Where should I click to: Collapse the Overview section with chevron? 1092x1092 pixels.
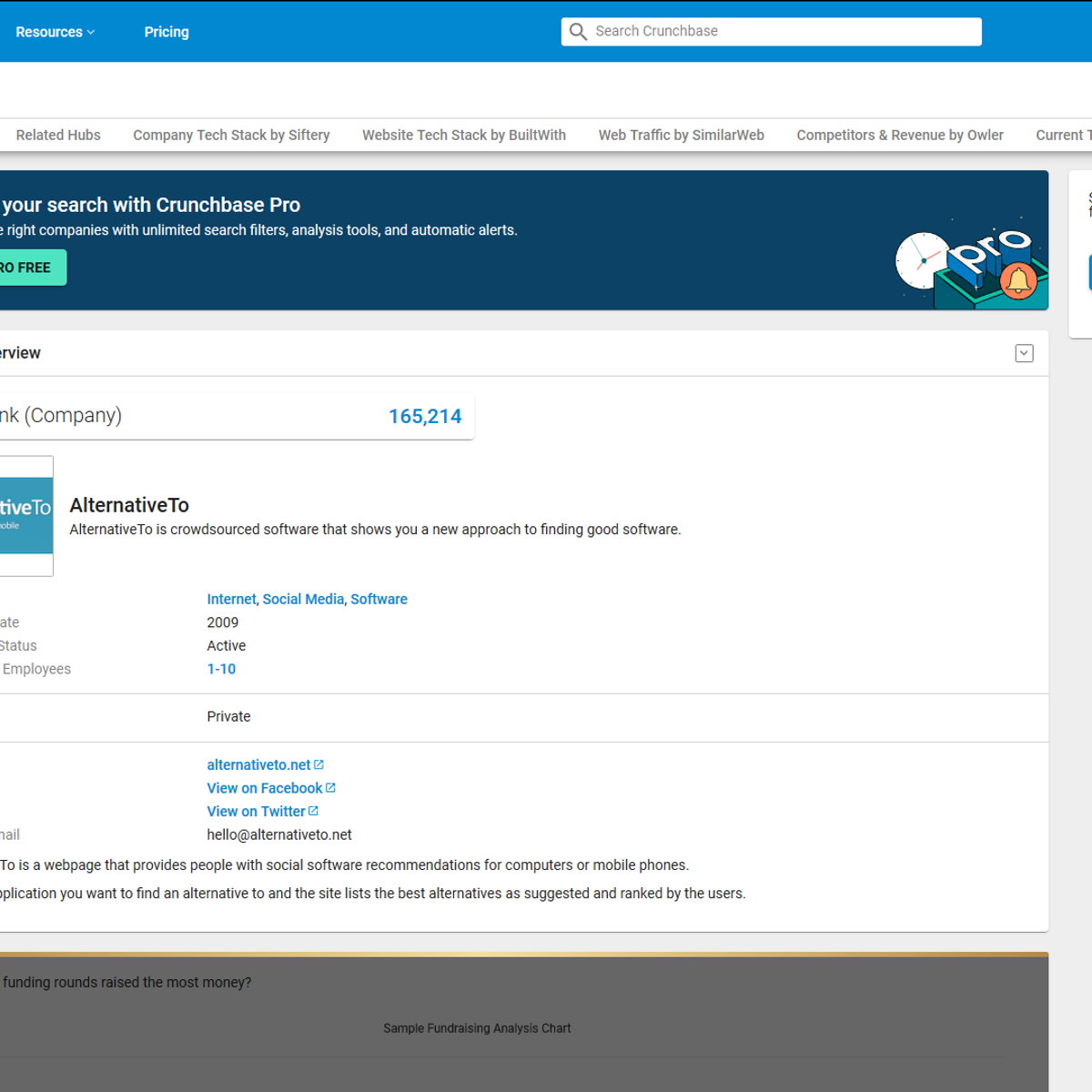(1024, 353)
